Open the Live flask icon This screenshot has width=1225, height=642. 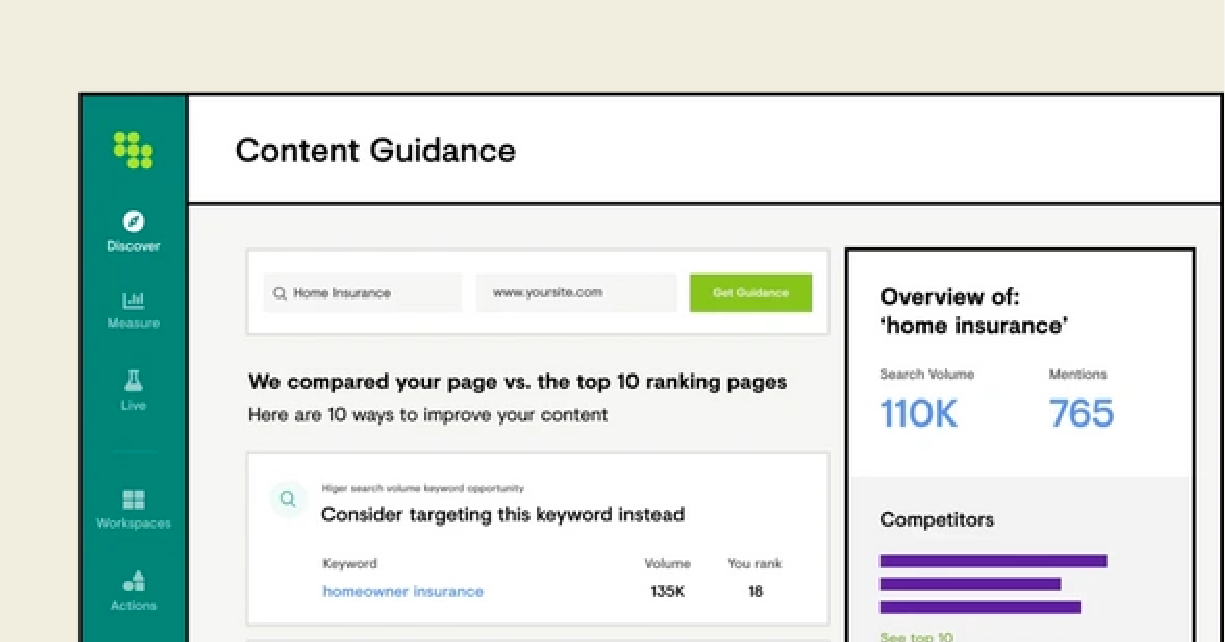133,380
